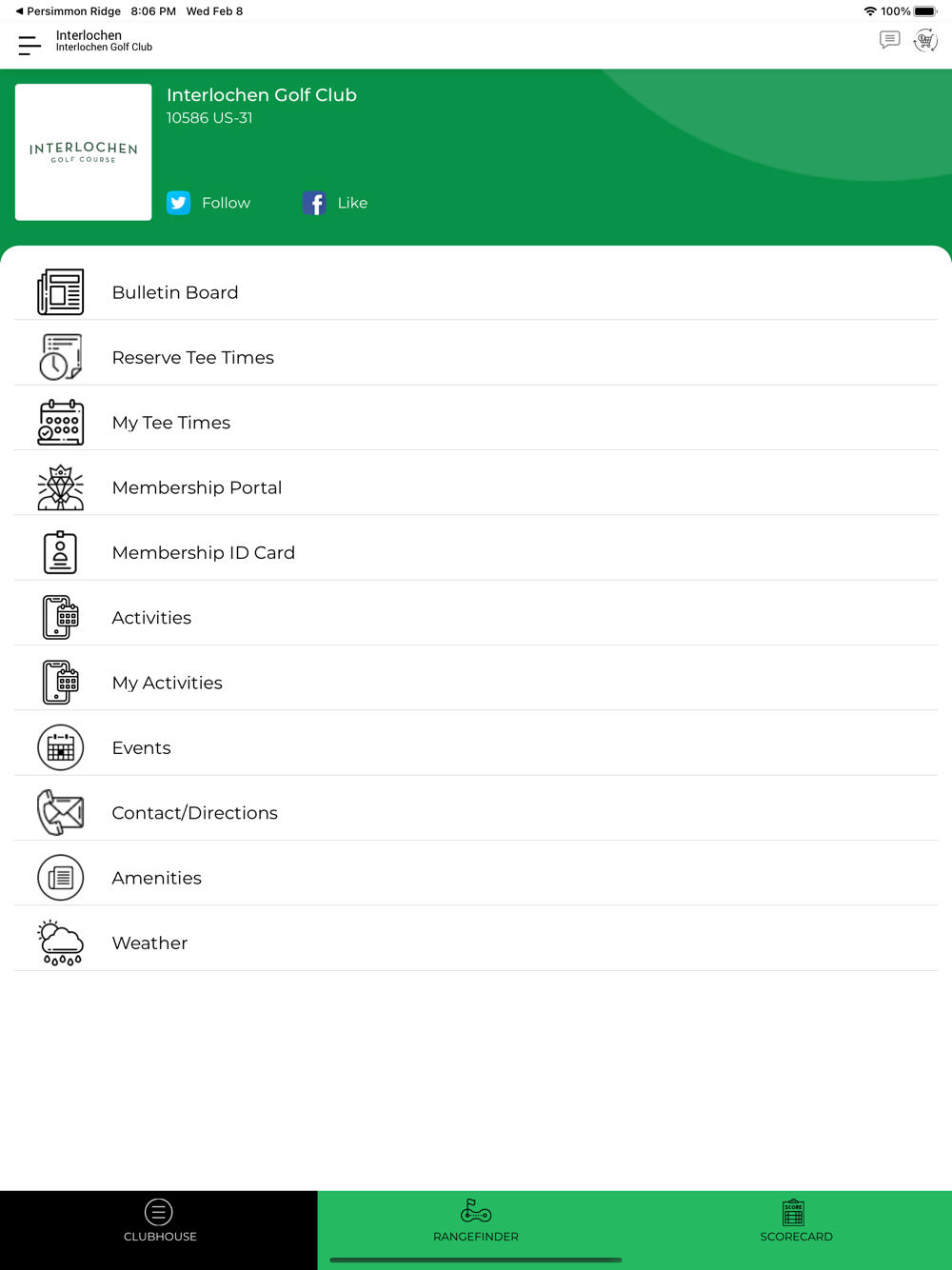Click the Contact/Directions phone envelope icon
Screen dimensions: 952x1270
(61, 812)
